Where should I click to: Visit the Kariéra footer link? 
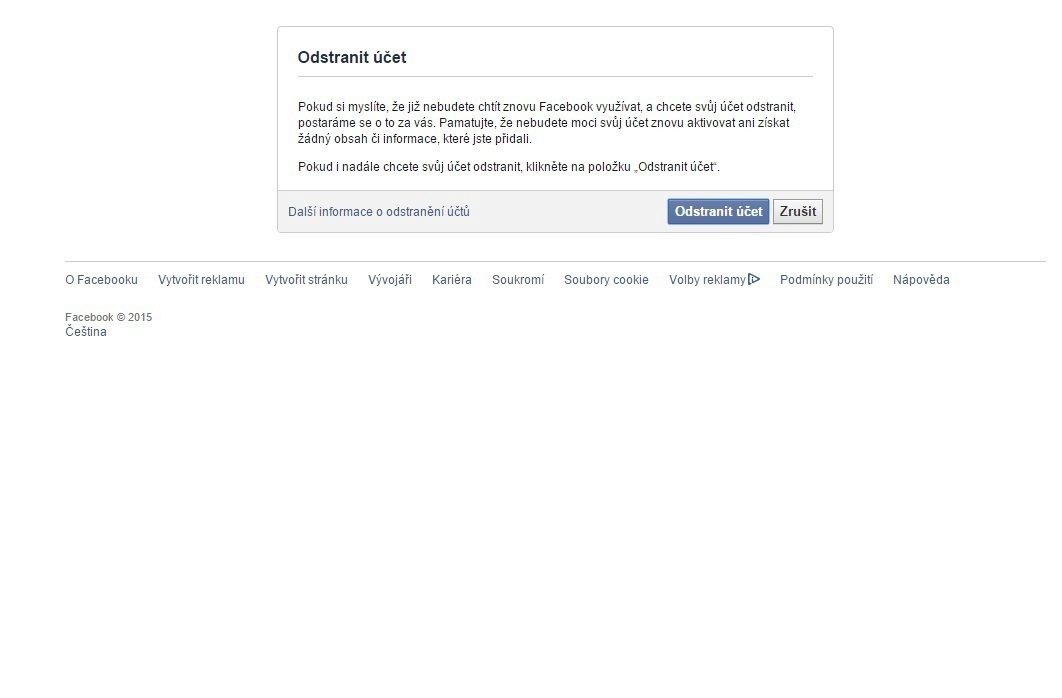[452, 280]
